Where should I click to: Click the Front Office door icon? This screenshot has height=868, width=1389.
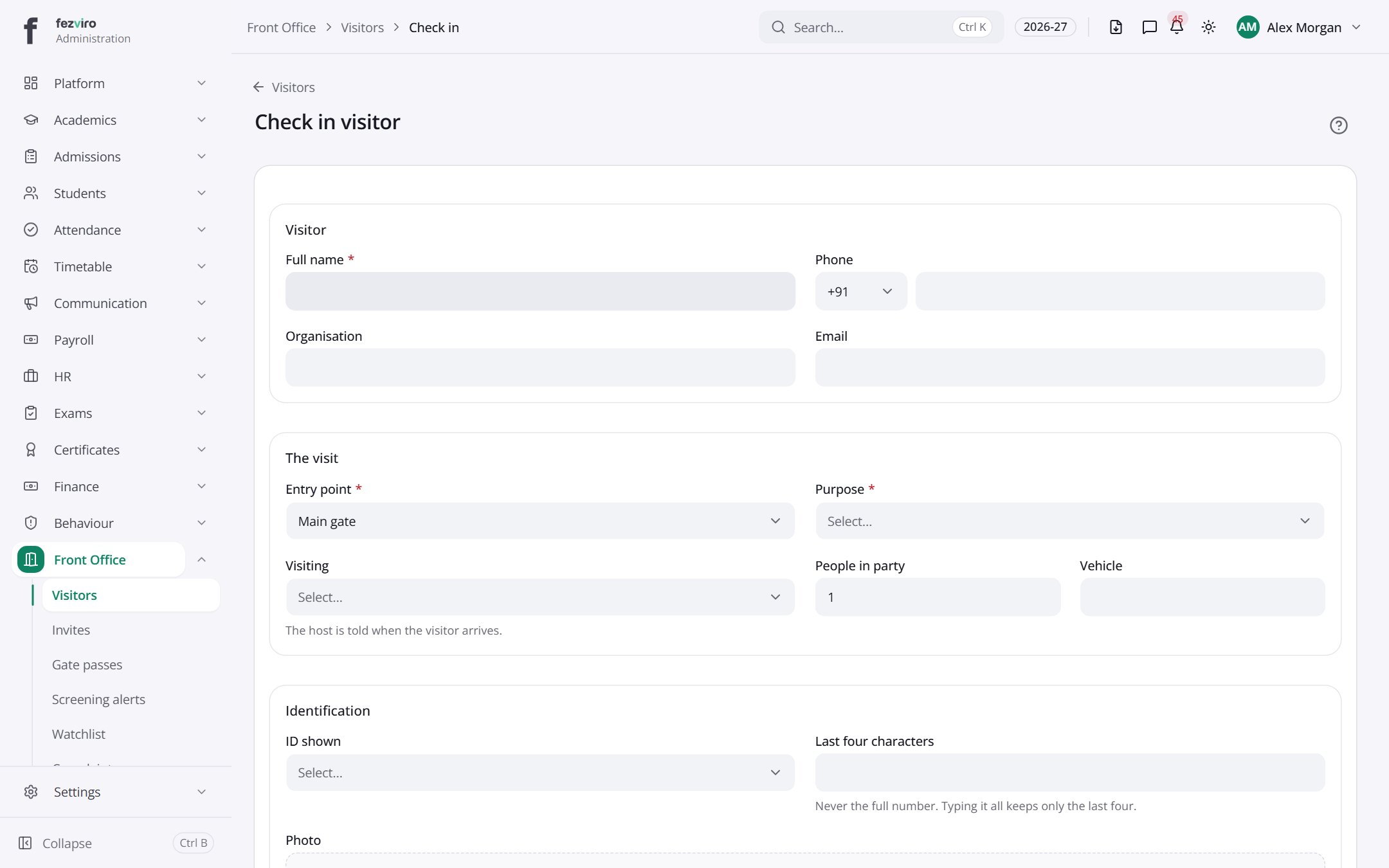coord(31,559)
